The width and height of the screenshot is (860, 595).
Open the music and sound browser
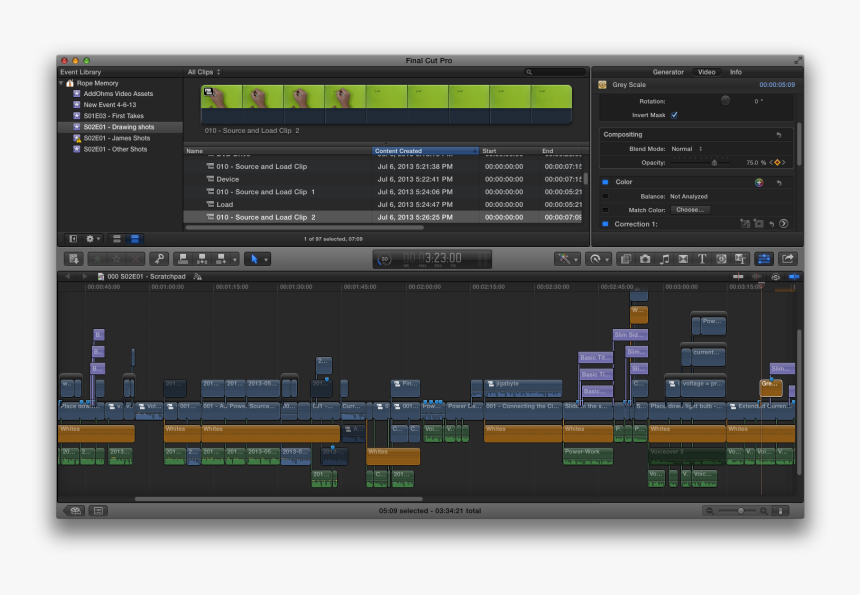tap(664, 259)
